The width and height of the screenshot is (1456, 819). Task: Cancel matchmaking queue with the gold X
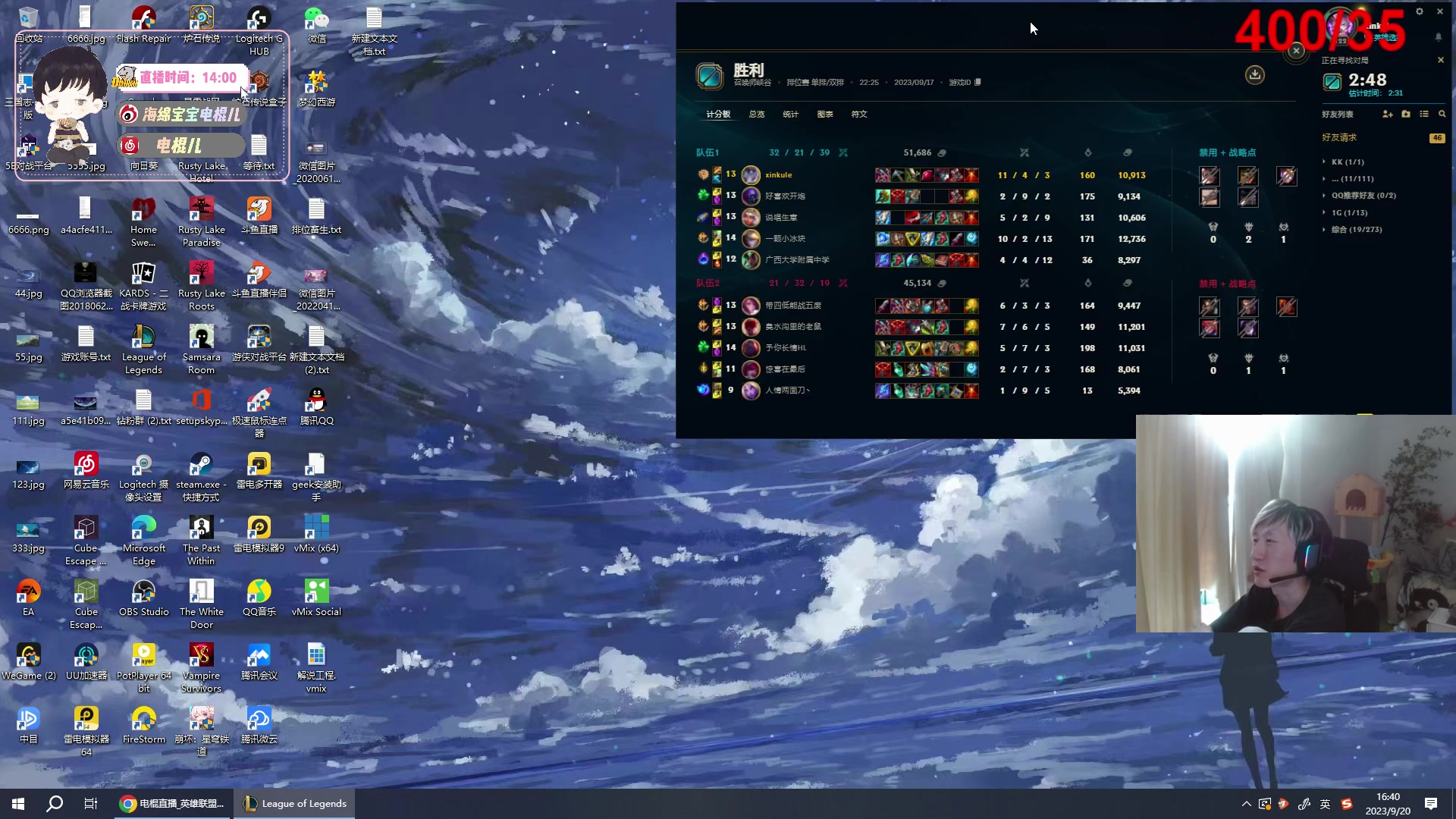[x=1441, y=60]
